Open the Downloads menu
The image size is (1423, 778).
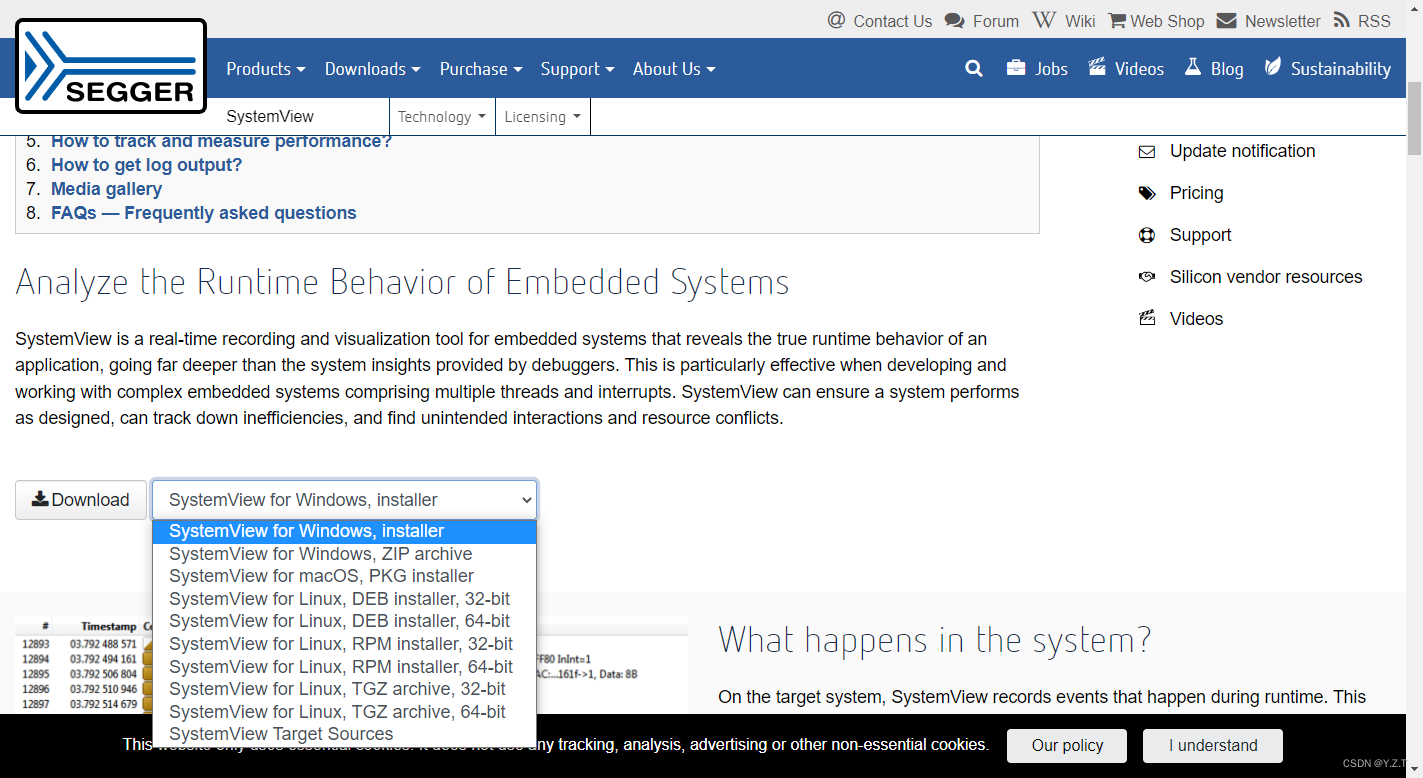click(372, 69)
